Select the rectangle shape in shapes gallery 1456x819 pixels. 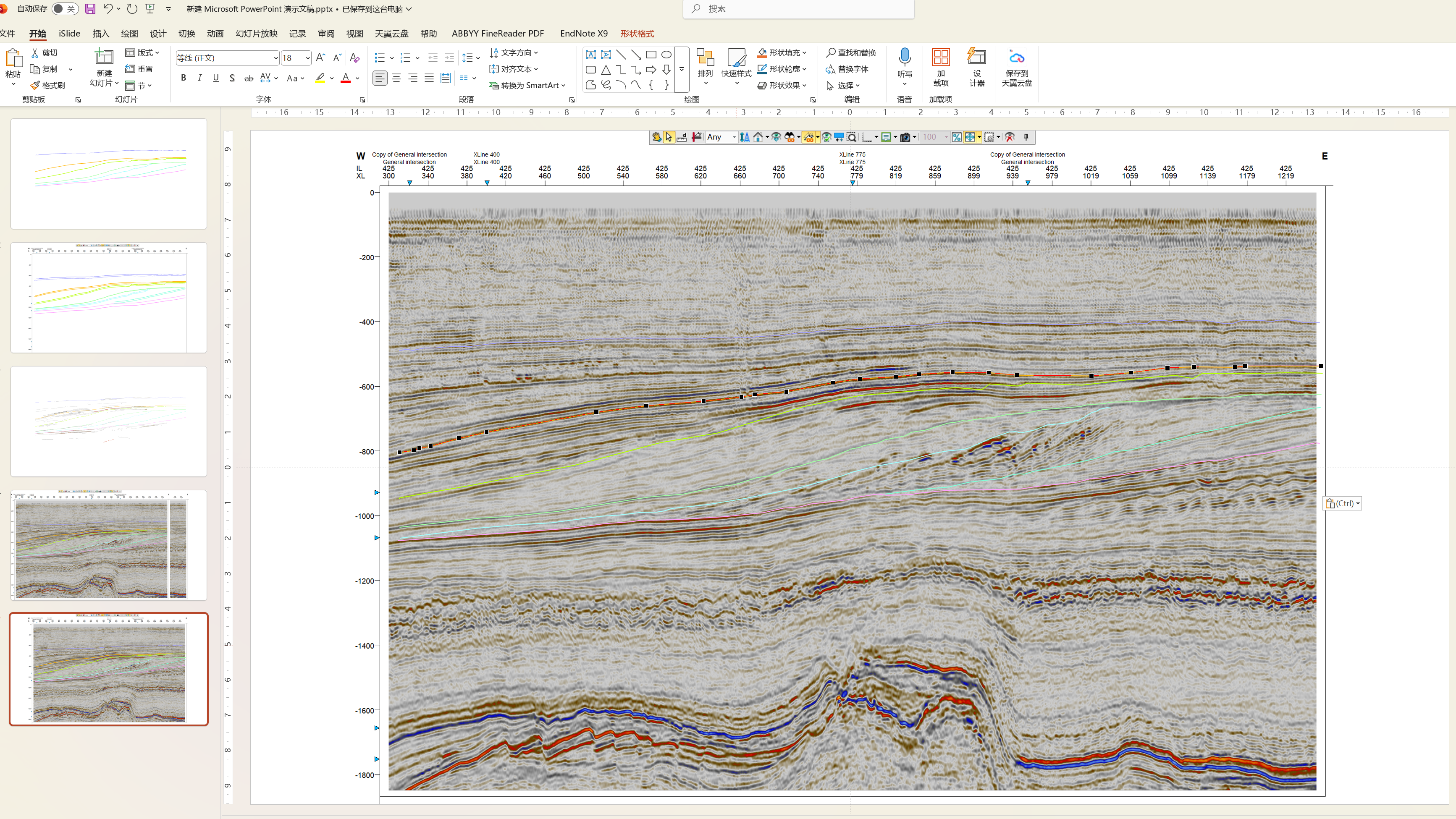click(651, 55)
